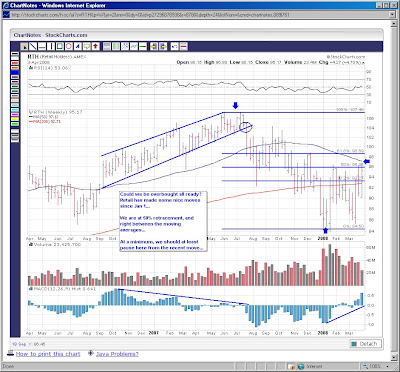The height and width of the screenshot is (372, 400).
Task: Pick the red color in palette
Action: [x=15, y=63]
